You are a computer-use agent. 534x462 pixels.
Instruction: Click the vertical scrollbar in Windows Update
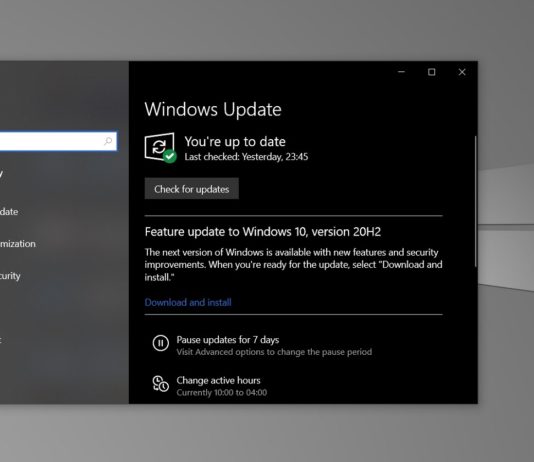tap(475, 201)
